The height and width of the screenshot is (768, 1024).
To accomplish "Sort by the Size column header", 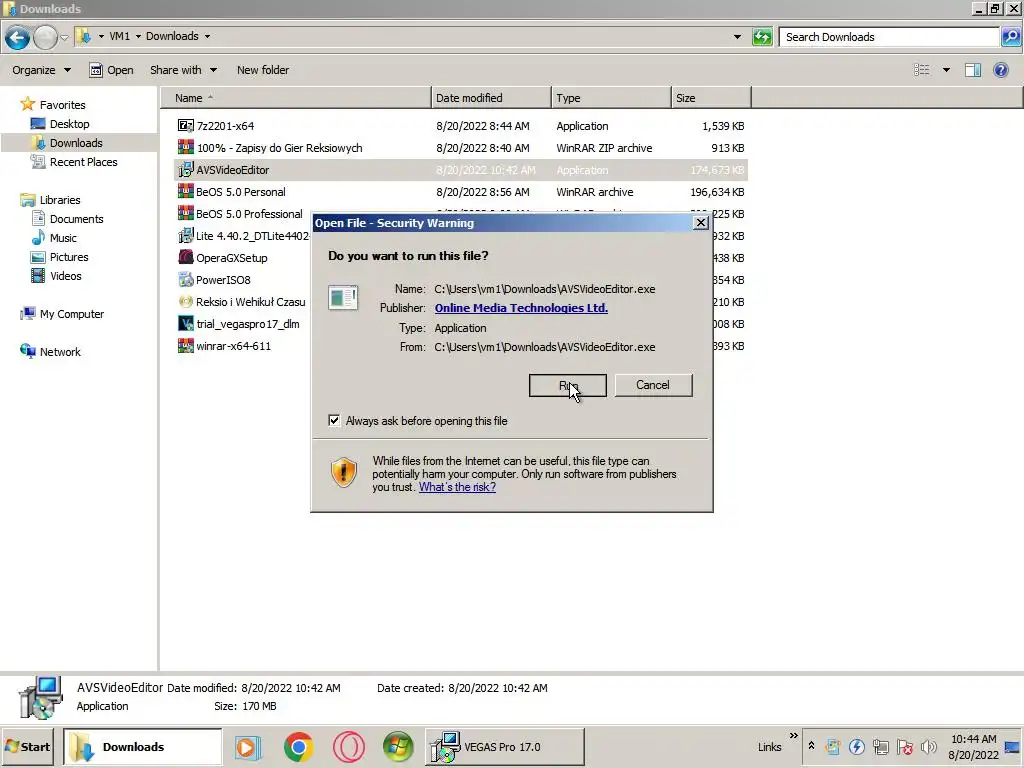I will click(711, 98).
